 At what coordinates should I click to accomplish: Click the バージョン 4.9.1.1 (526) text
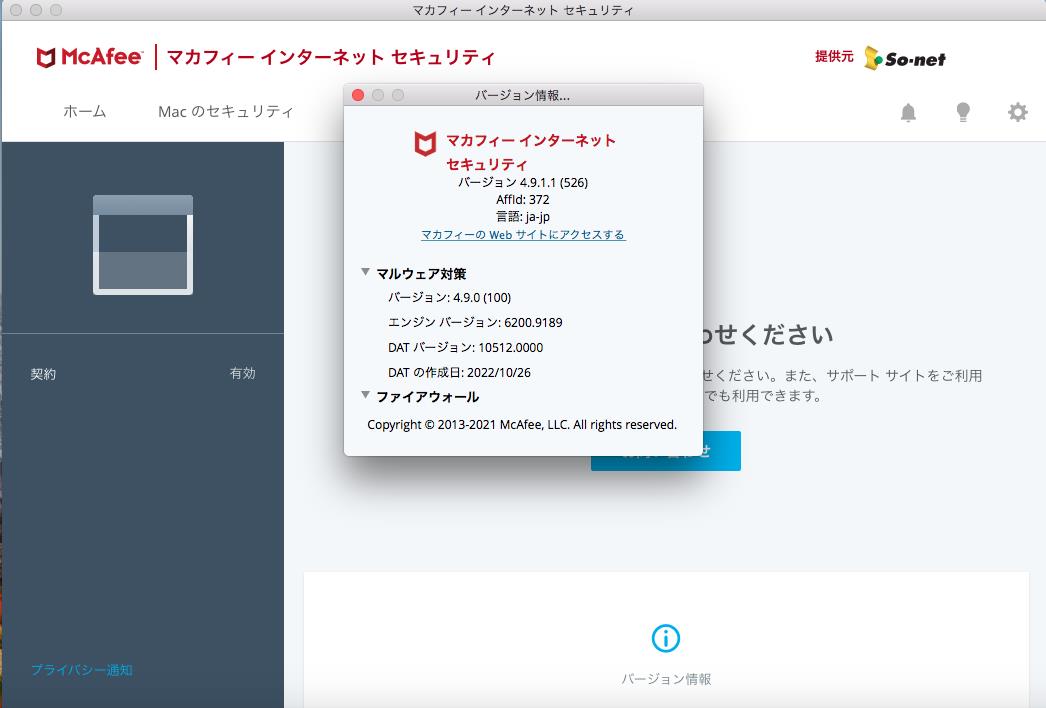(523, 182)
